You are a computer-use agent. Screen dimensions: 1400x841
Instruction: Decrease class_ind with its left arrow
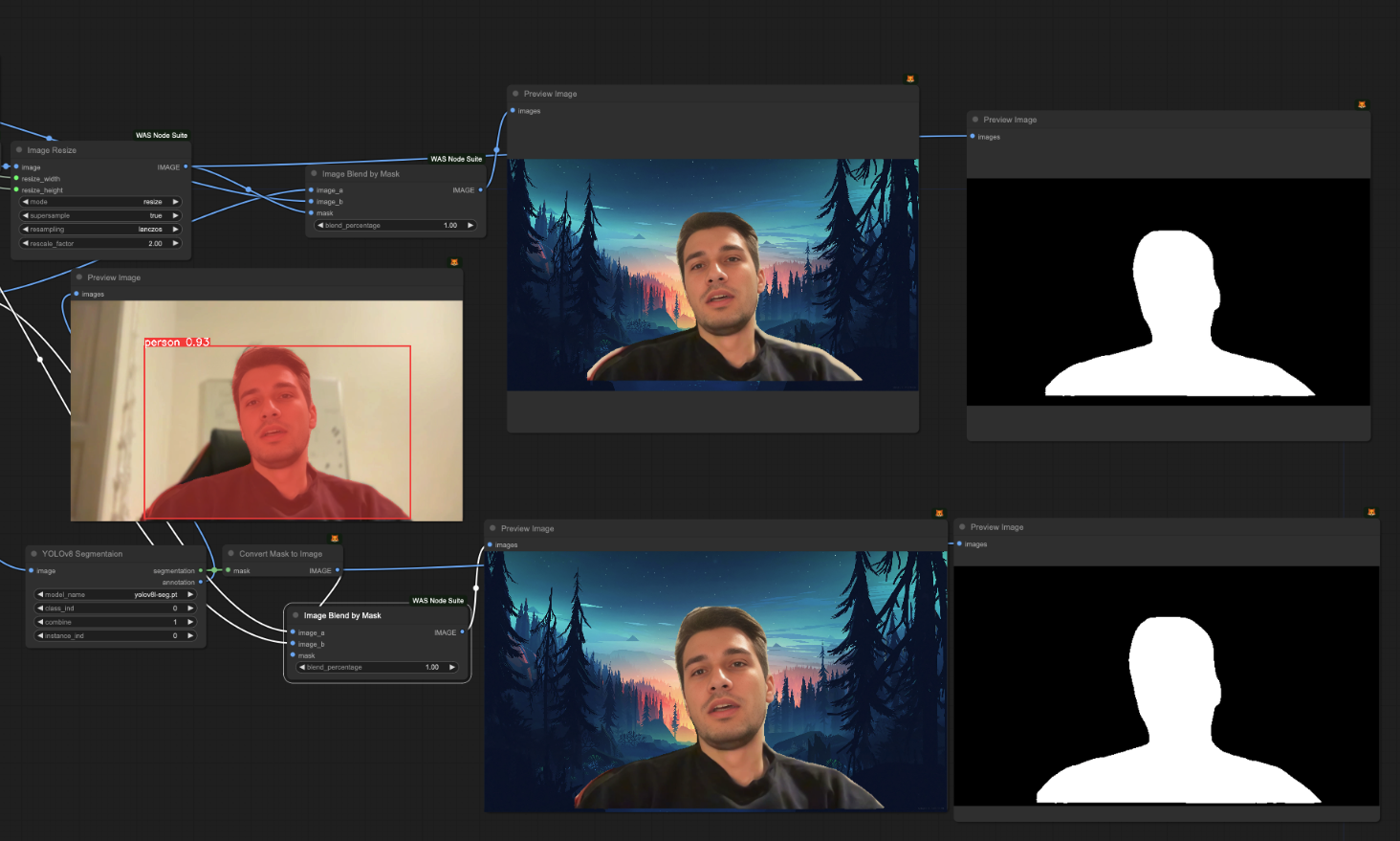tap(40, 608)
